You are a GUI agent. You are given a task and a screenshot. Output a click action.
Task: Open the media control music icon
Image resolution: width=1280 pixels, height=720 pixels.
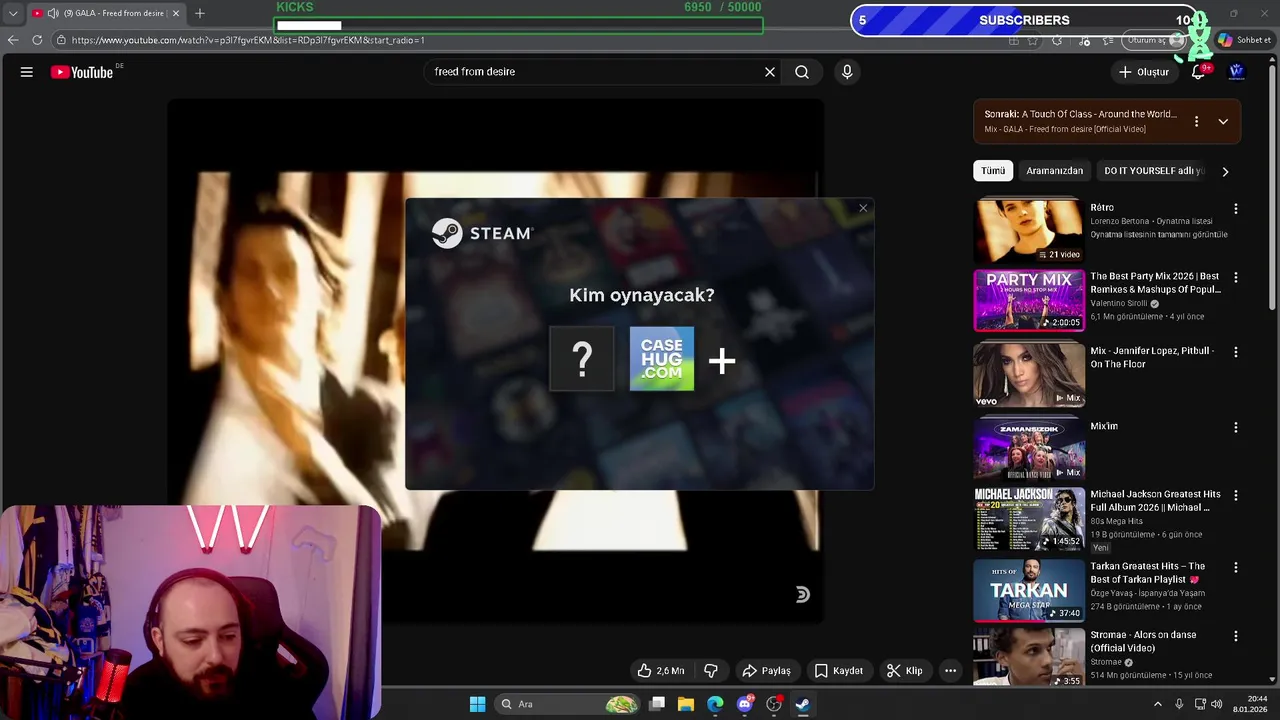click(x=1085, y=40)
